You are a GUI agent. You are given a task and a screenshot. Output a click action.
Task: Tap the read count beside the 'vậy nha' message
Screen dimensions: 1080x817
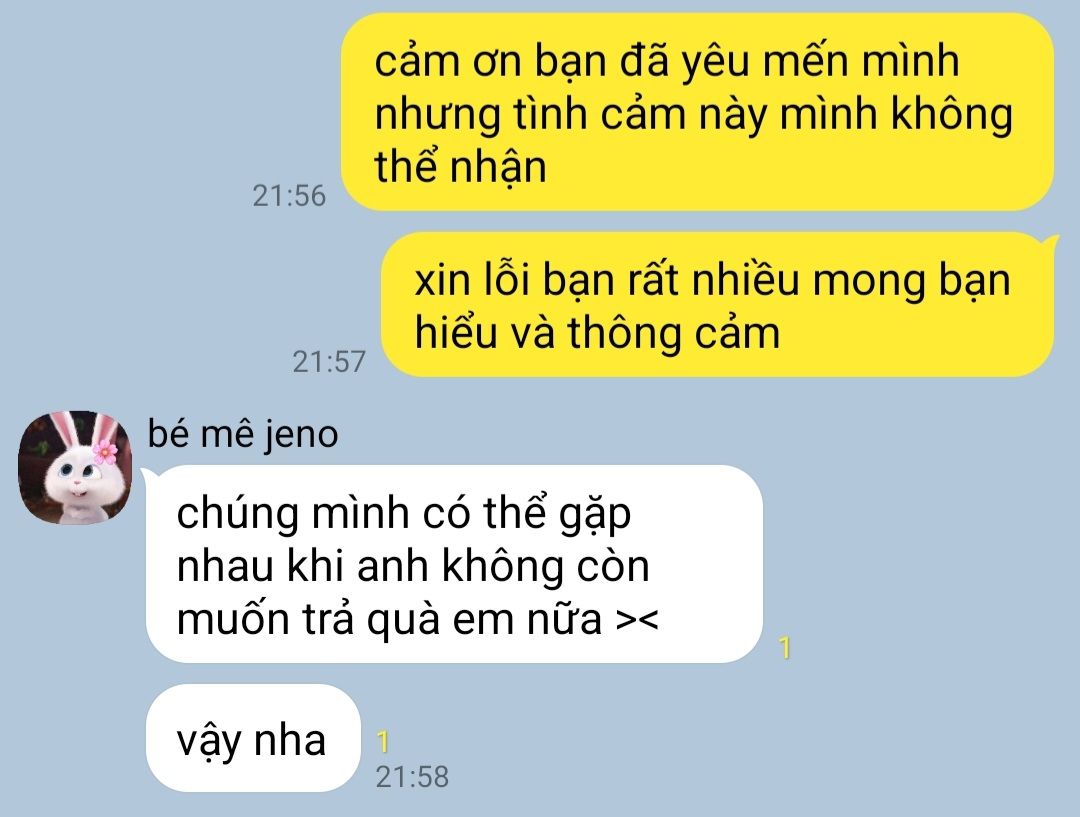tap(383, 742)
